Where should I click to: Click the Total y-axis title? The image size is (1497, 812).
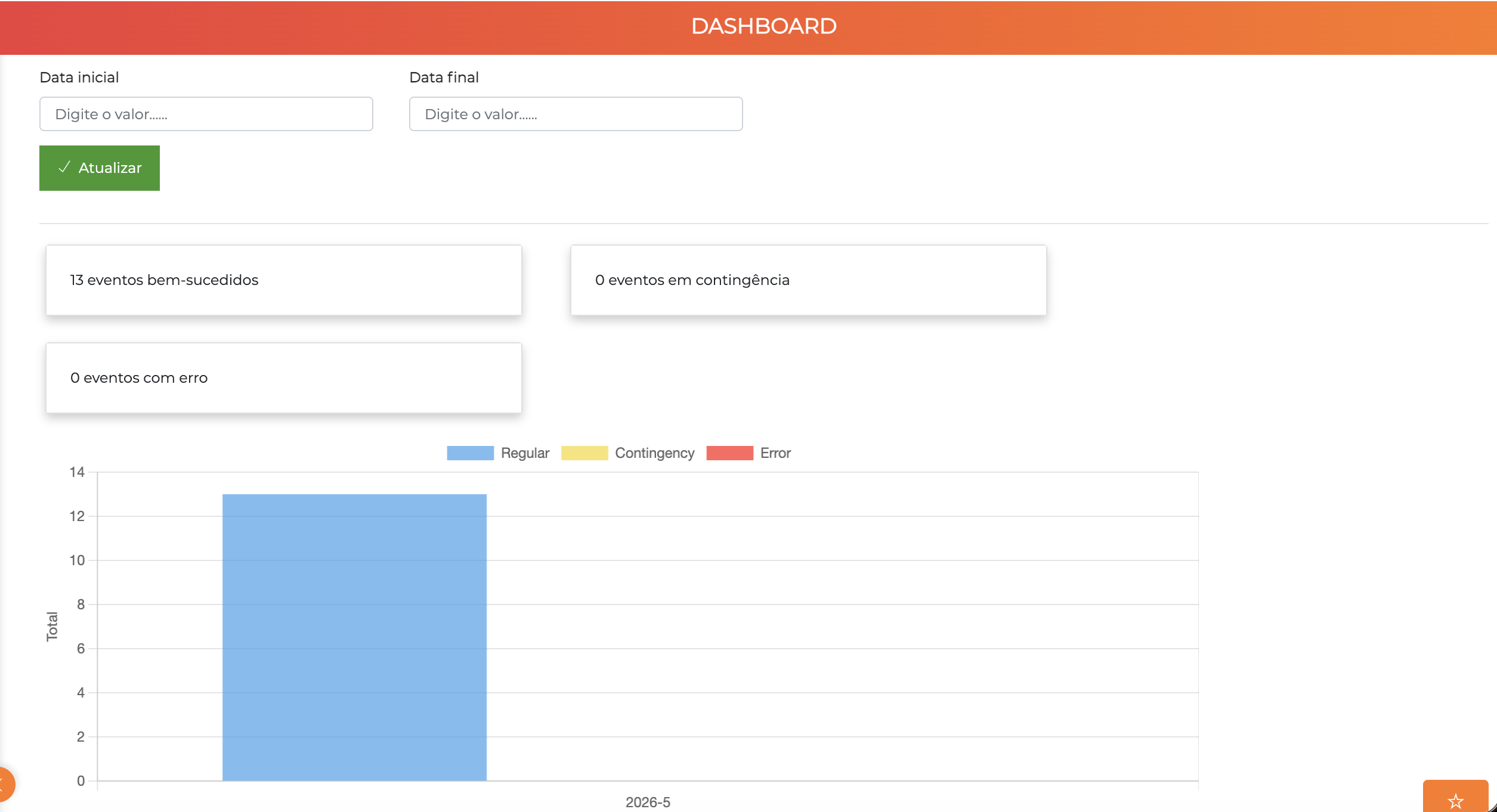pos(52,627)
